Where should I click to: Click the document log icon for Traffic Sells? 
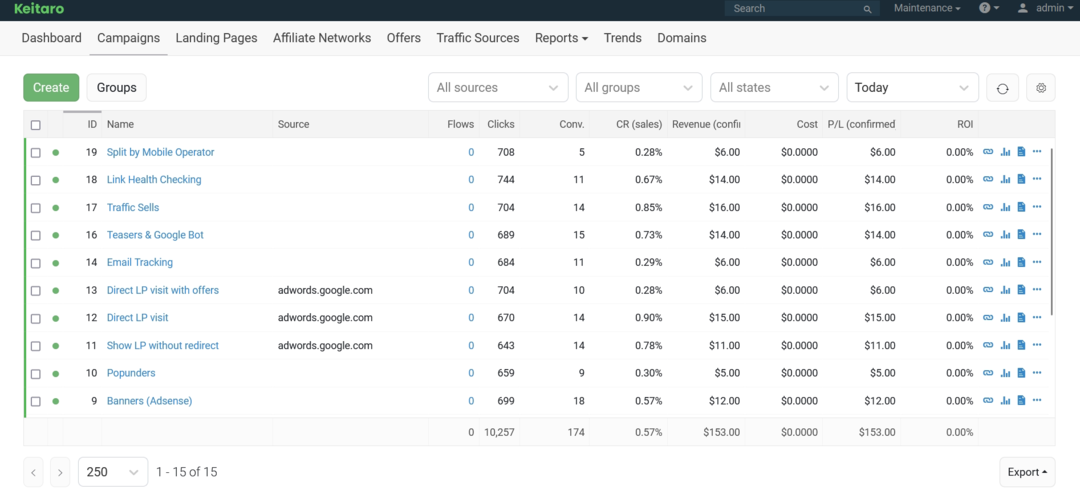tap(1021, 208)
